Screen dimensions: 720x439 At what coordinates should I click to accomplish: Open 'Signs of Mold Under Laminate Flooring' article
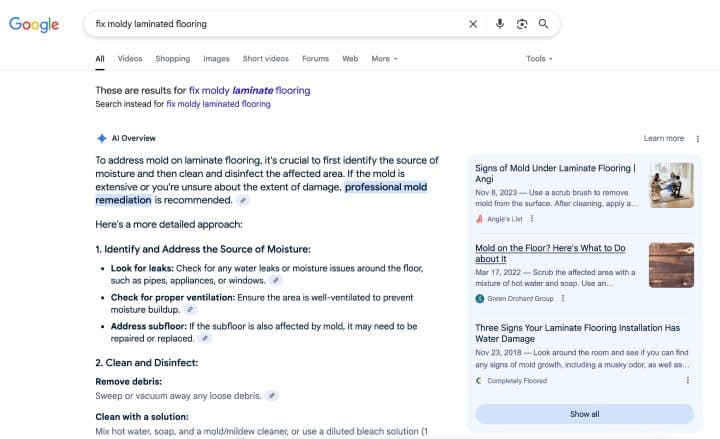click(553, 174)
